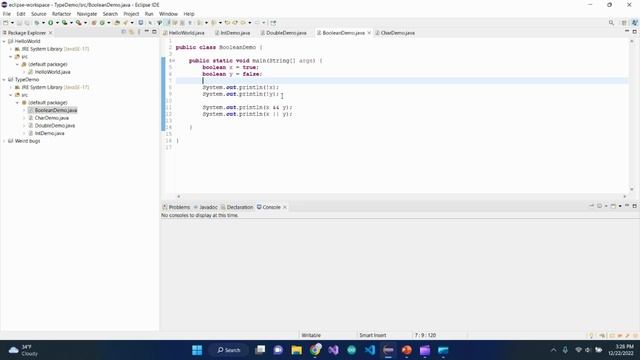The height and width of the screenshot is (360, 640).
Task: Collapse the HelloWorld project
Action: point(4,41)
